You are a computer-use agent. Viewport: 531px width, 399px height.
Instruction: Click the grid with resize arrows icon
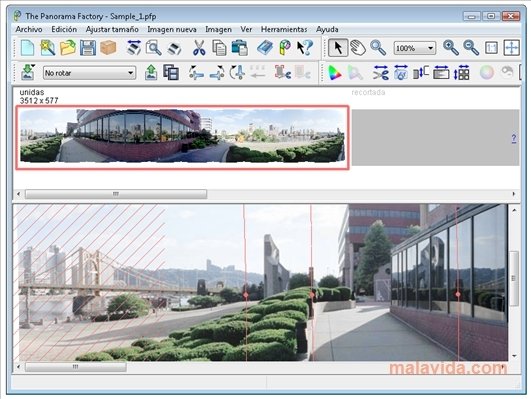[461, 72]
